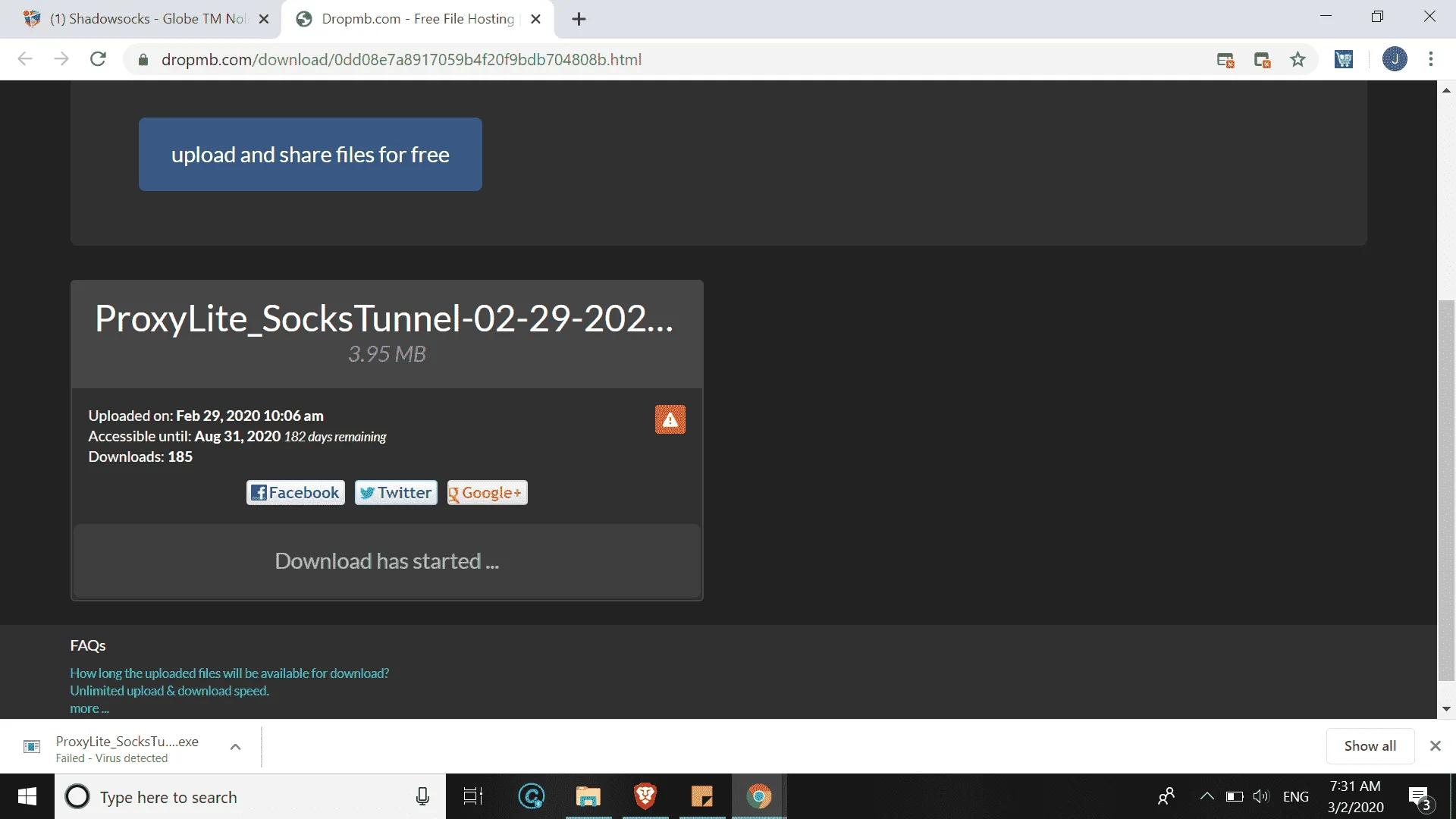Click the vertical scrollbar thumb
This screenshot has width=1456, height=819.
[1446, 491]
